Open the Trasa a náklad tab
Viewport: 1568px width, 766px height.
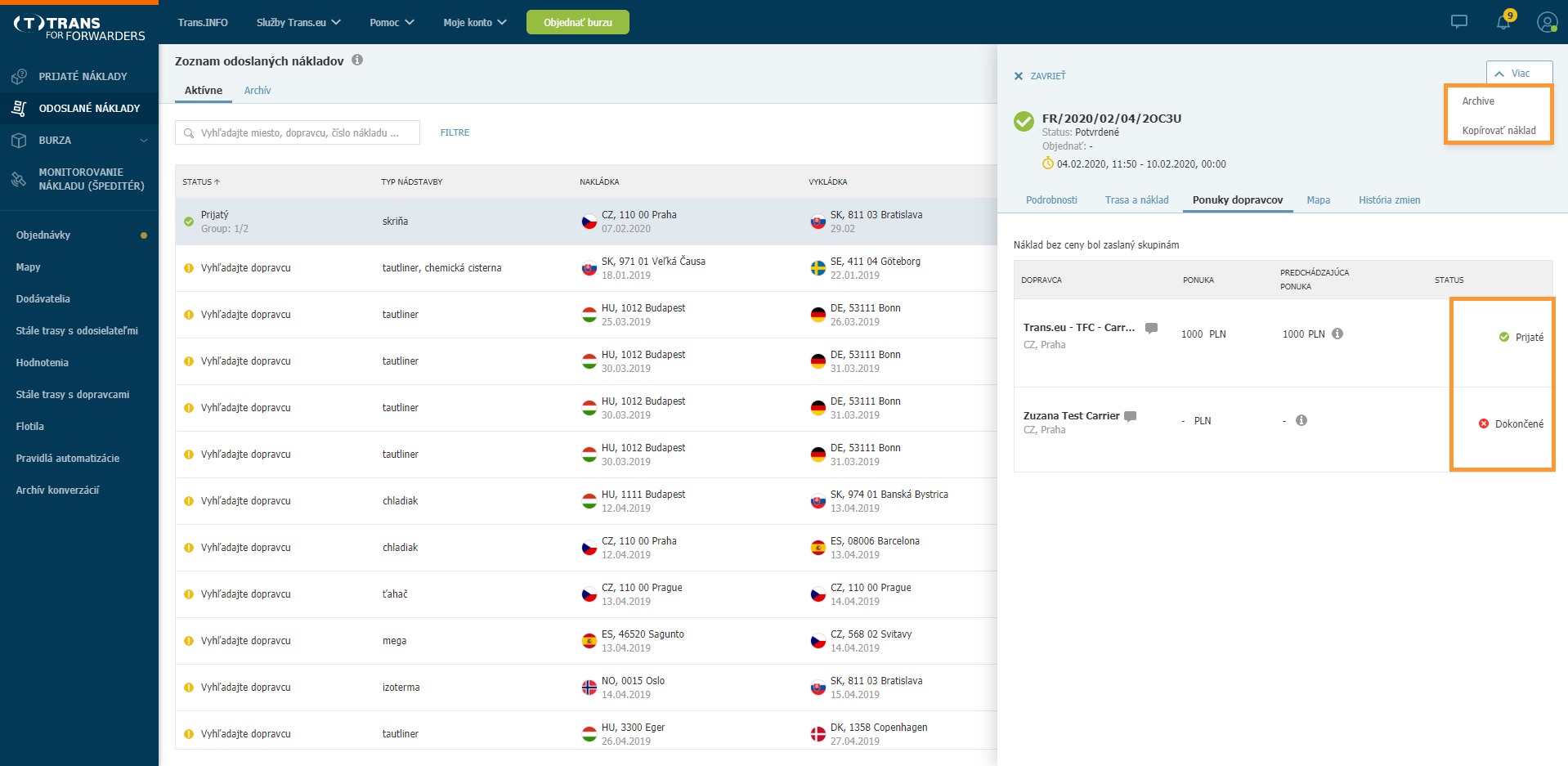click(1136, 199)
